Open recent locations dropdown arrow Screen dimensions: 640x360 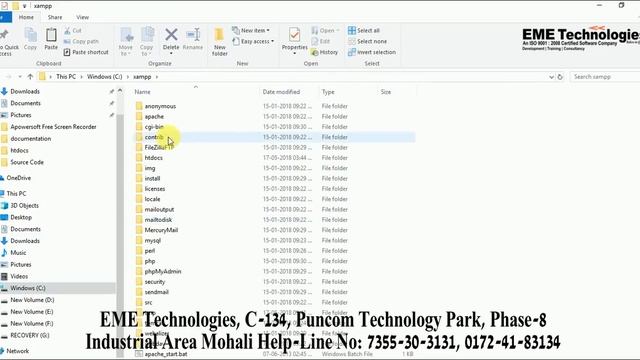[x=20, y=77]
